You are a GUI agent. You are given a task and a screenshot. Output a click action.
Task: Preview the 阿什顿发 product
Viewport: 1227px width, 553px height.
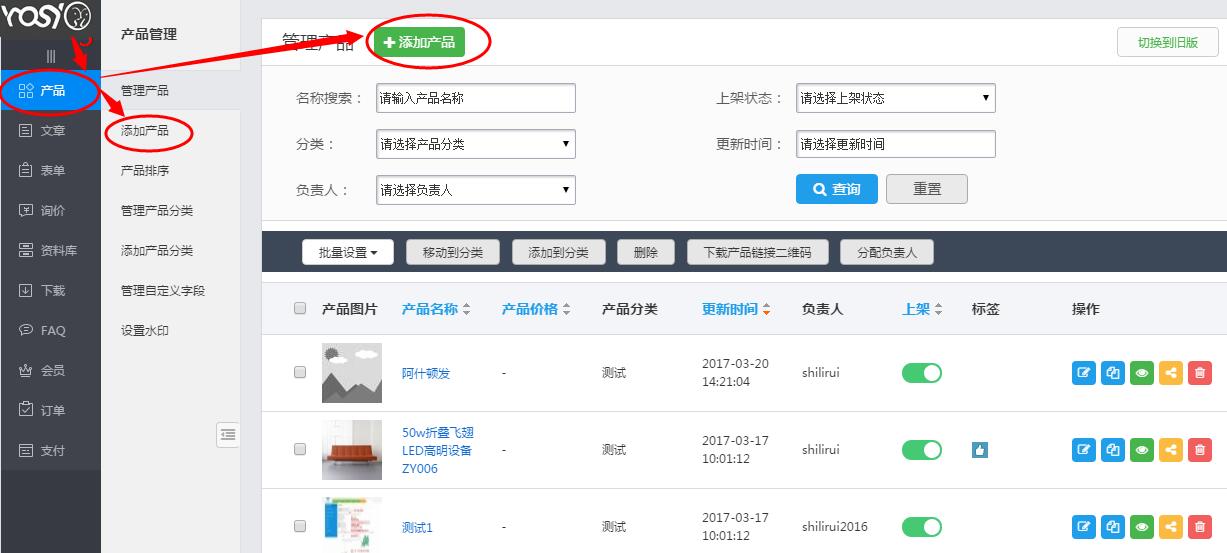click(x=1142, y=373)
